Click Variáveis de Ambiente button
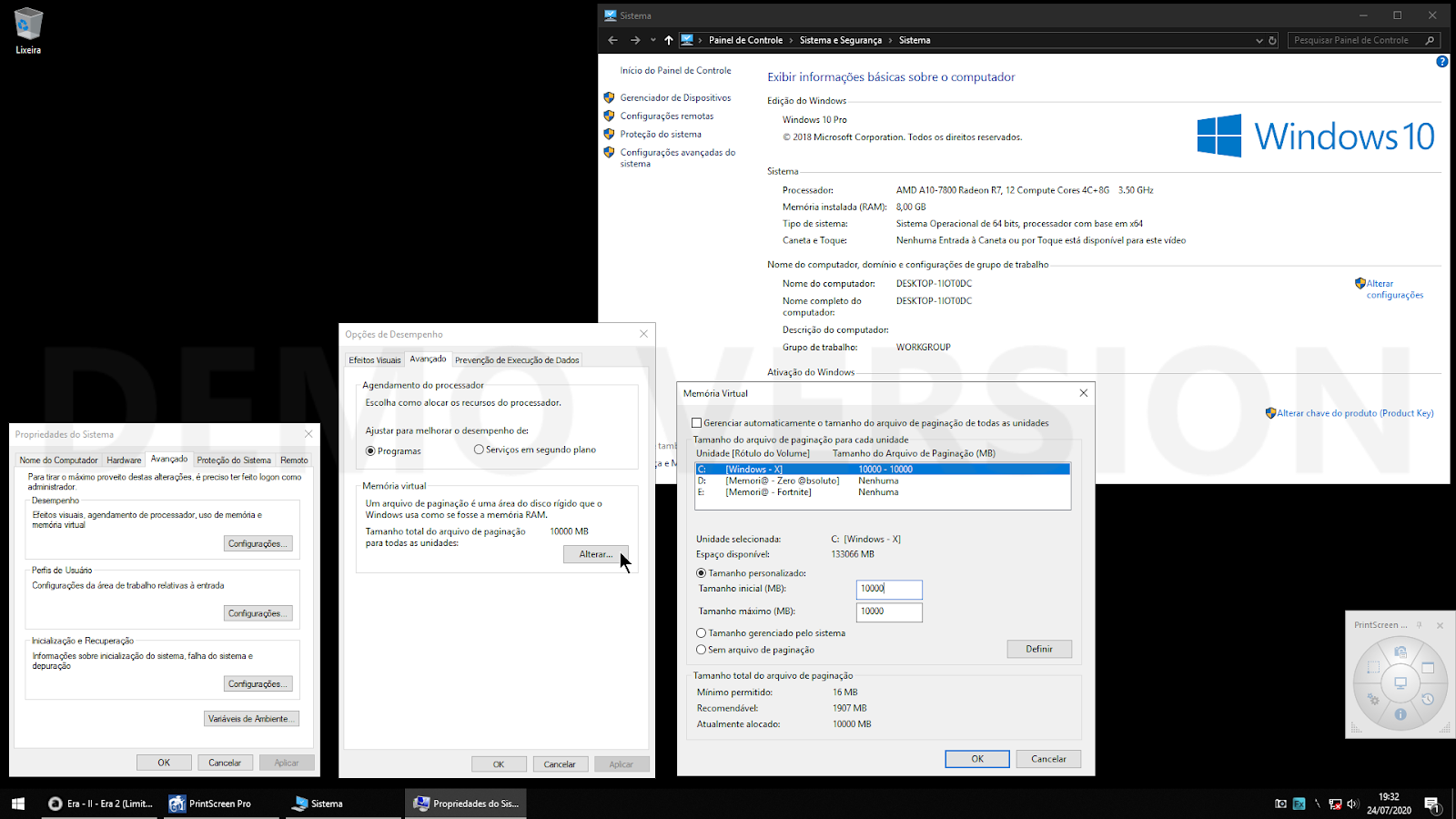The height and width of the screenshot is (819, 1456). (x=251, y=719)
